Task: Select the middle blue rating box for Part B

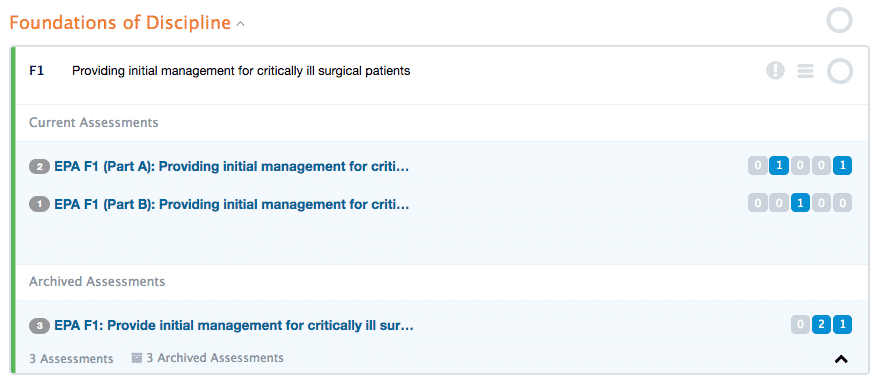Action: (x=800, y=203)
